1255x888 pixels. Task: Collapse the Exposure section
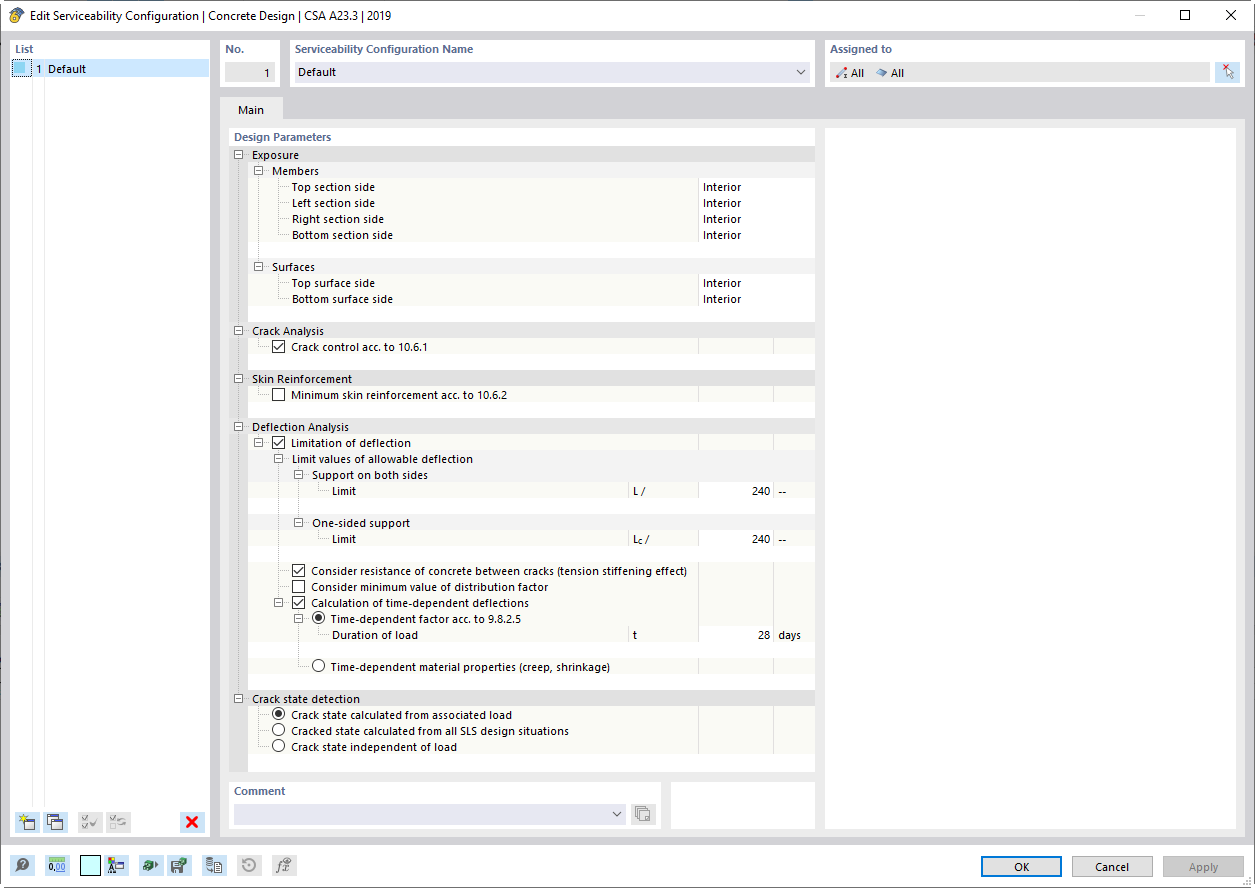click(x=238, y=154)
